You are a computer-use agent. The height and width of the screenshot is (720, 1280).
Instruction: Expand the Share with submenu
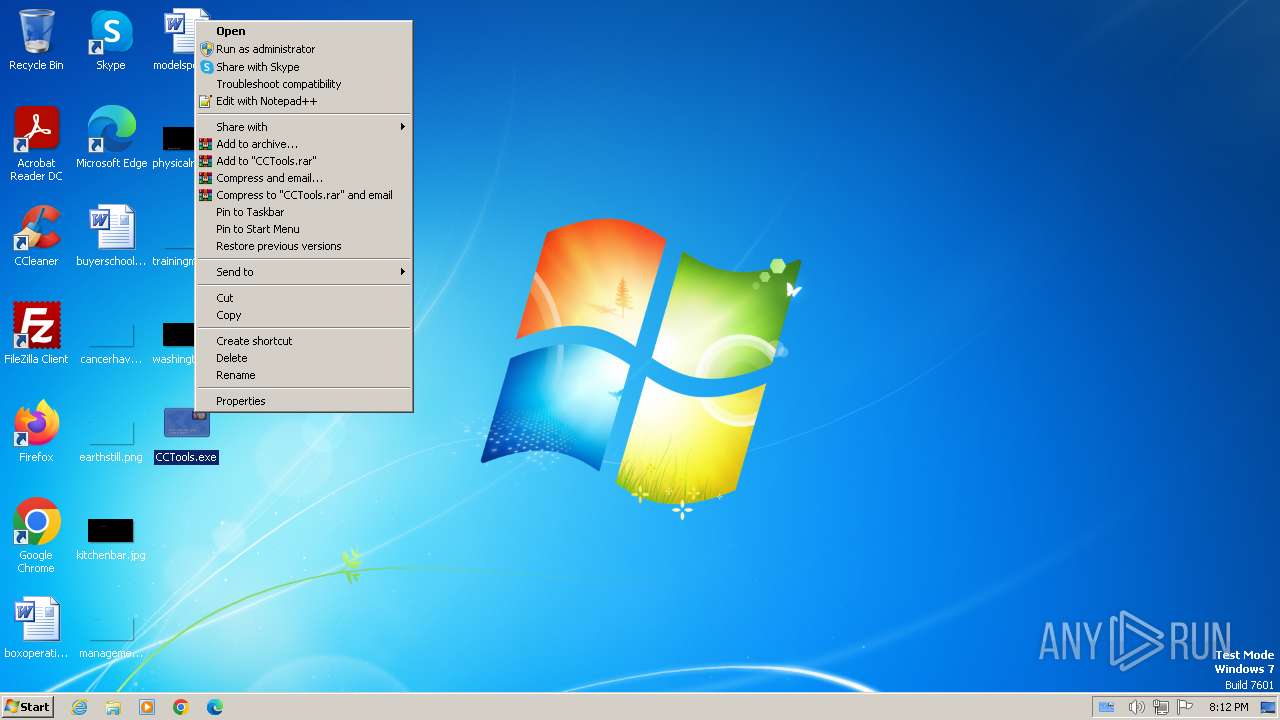[304, 127]
